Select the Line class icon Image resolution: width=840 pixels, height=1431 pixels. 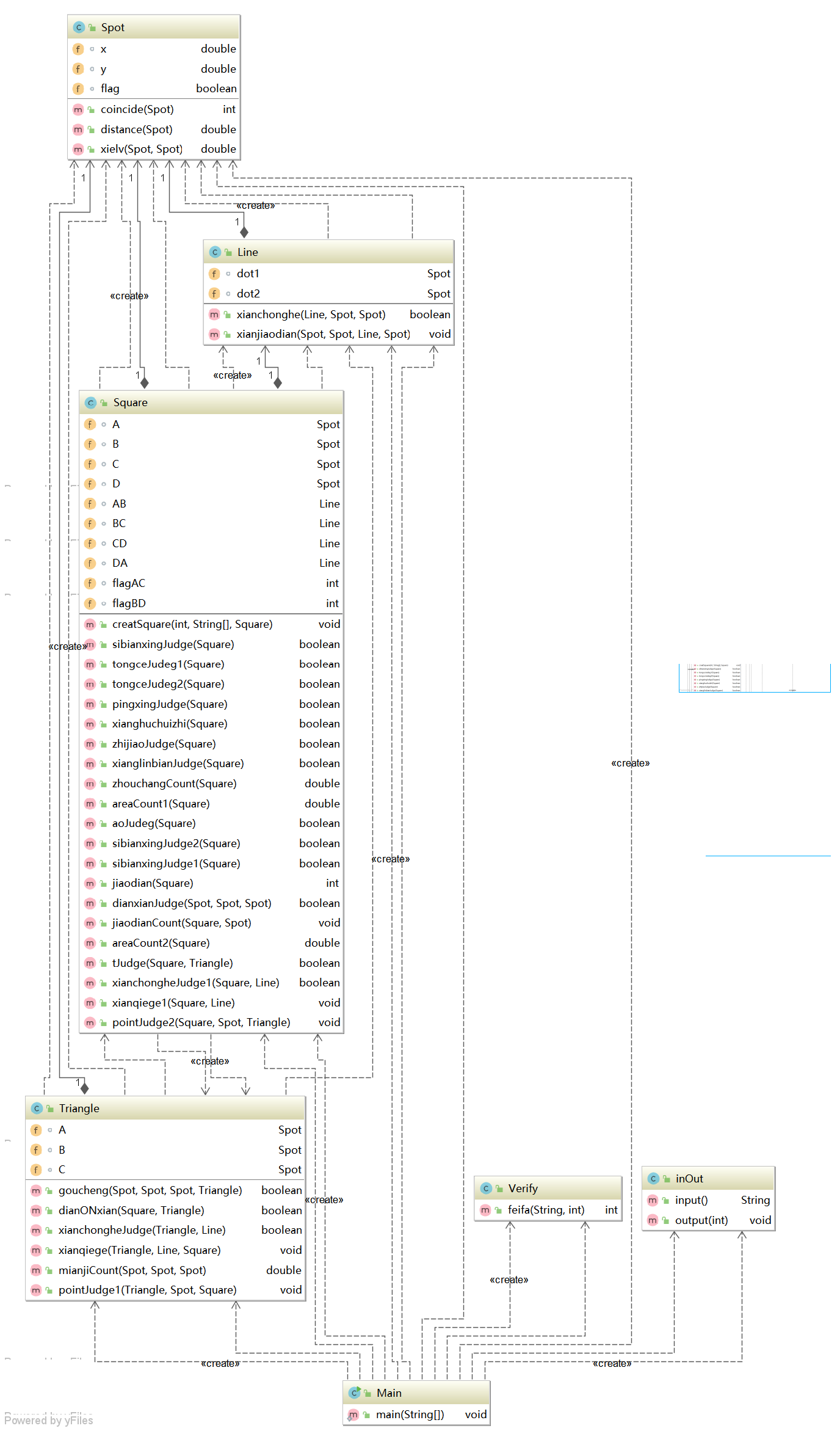(215, 252)
